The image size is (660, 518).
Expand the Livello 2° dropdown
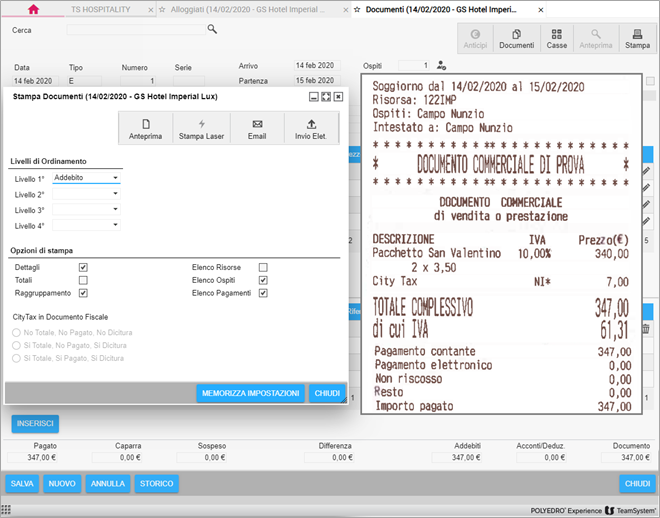(86, 194)
